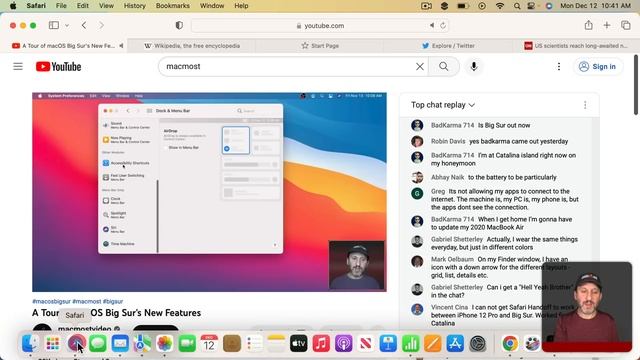Open Wi-Fi status in menu bar
The image size is (640, 360).
coord(500,6)
